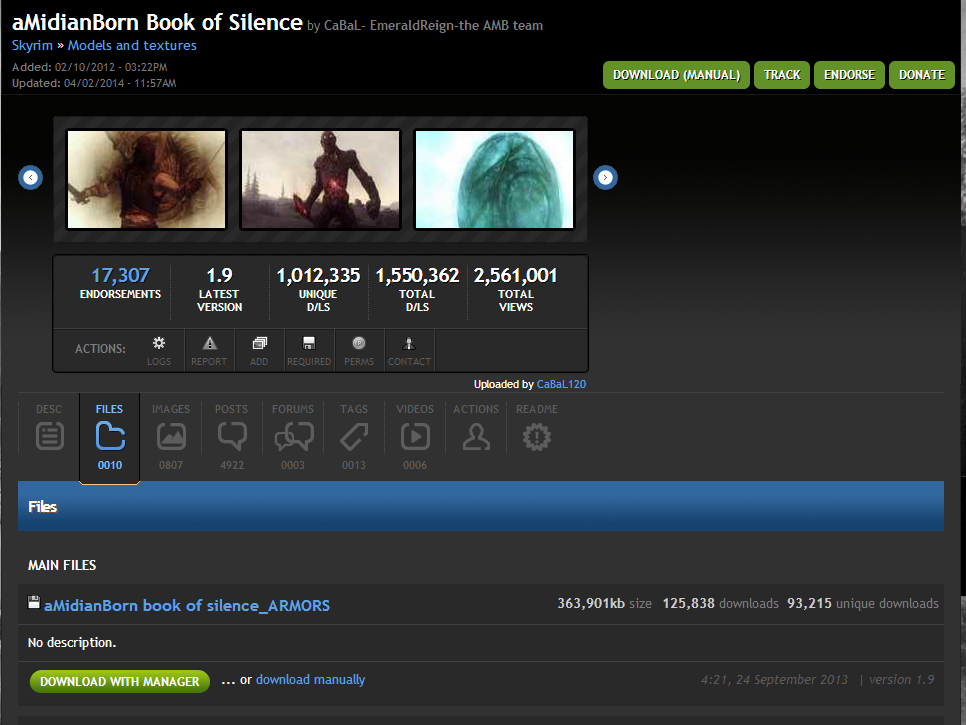Open uploader CaBaL120 profile link
The image size is (966, 725).
click(561, 384)
